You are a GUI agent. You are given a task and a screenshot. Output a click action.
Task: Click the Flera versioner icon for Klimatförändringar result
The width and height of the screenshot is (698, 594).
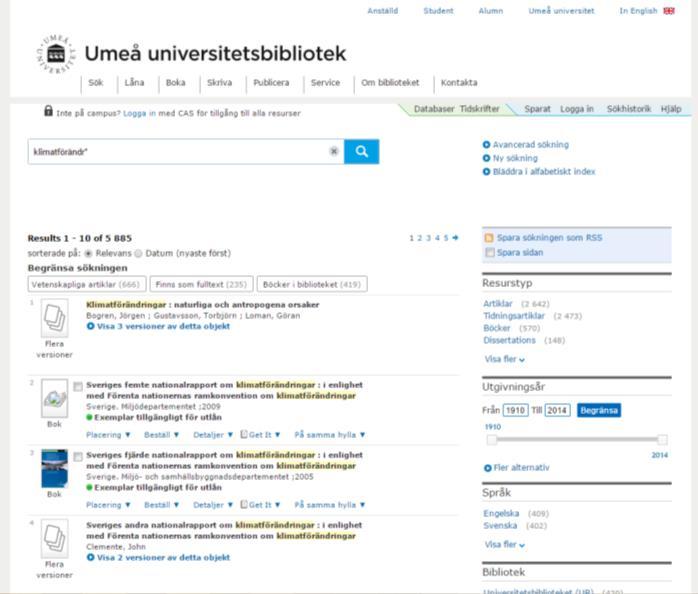(x=54, y=318)
